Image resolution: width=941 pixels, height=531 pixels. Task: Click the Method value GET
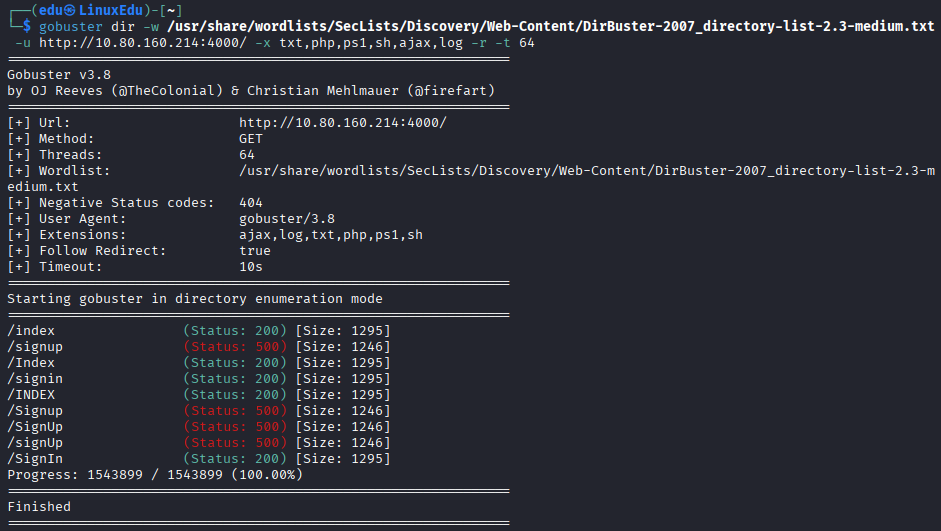(251, 139)
